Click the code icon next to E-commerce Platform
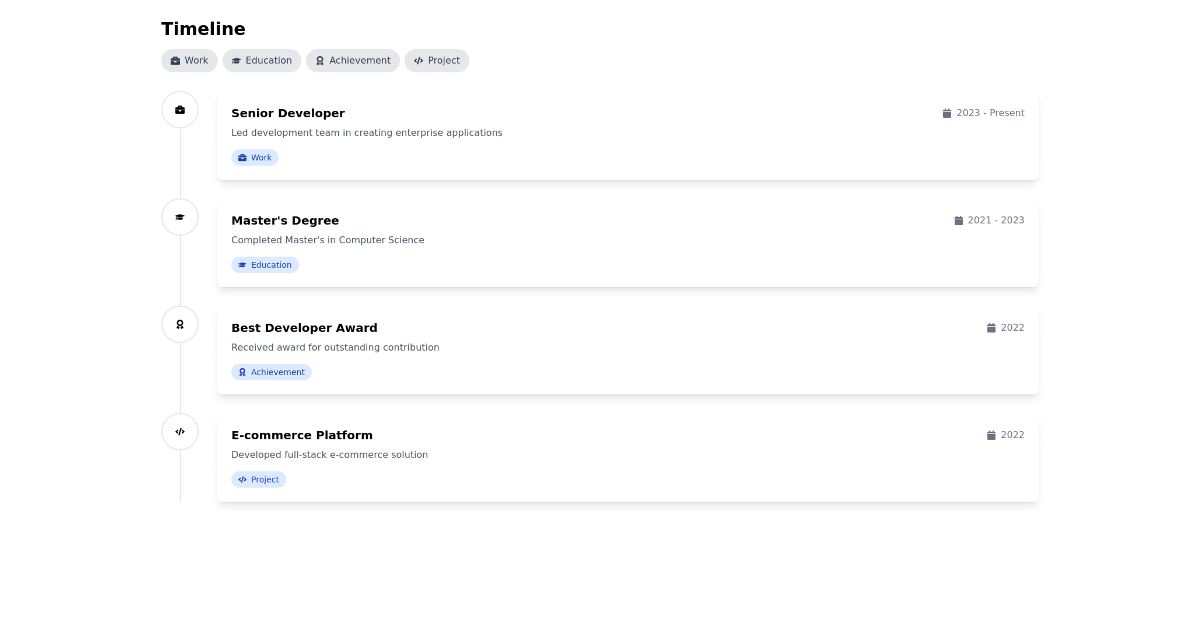This screenshot has width=1200, height=630. tap(180, 431)
